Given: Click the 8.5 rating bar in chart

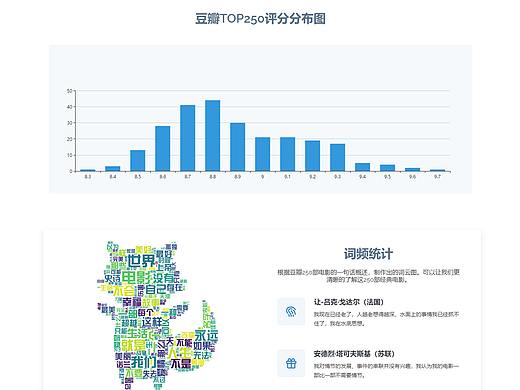Looking at the screenshot, I should point(138,161).
